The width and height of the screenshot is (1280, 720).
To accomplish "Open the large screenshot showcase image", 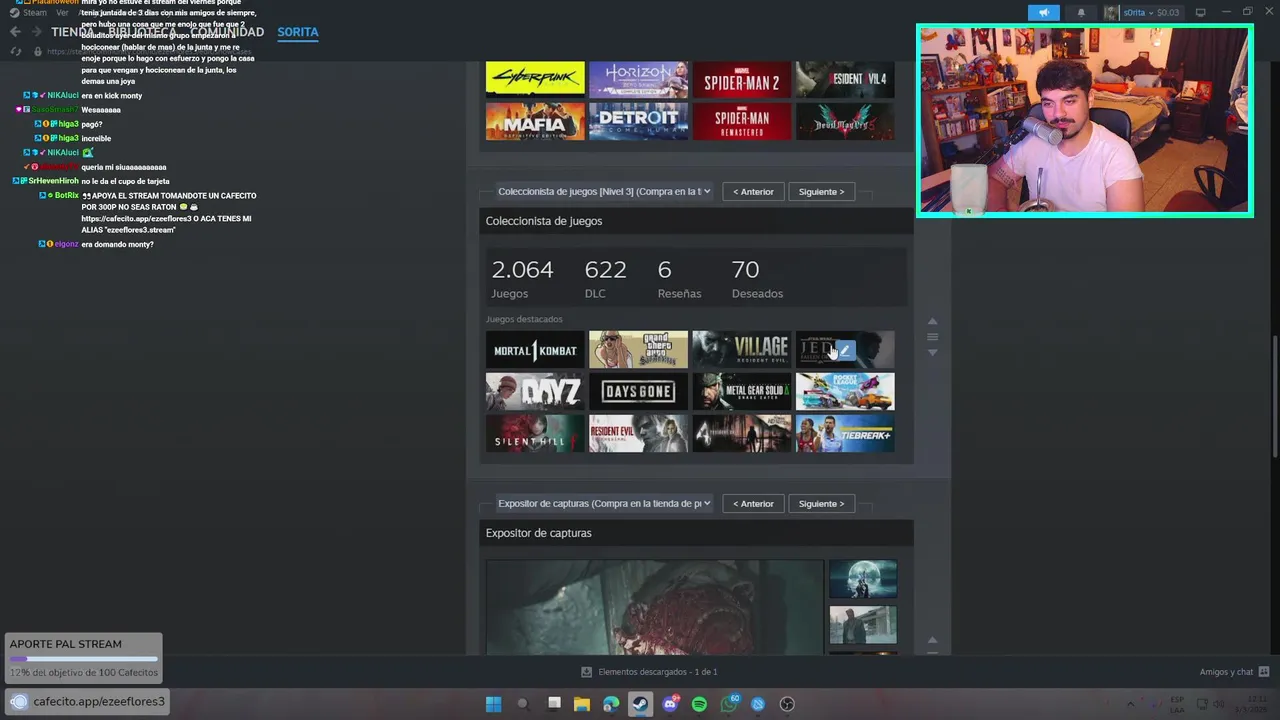I will pos(655,607).
